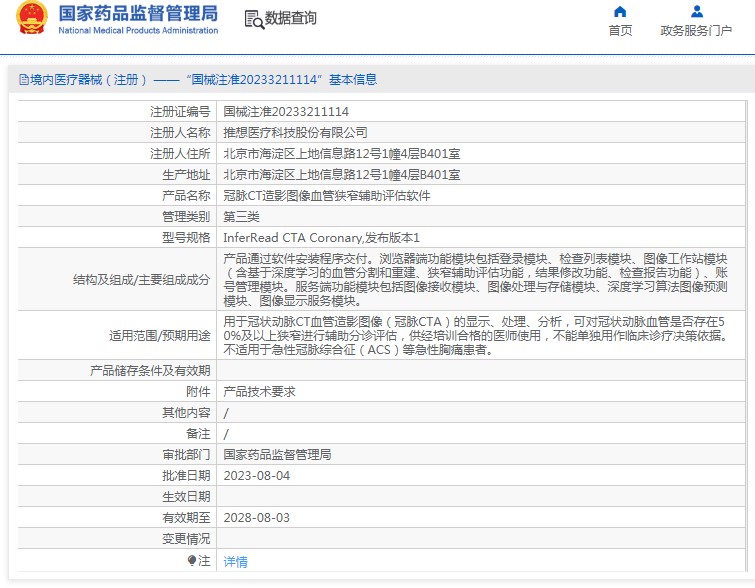The width and height of the screenshot is (755, 588).
Task: Open attachment 产品技术要求
Action: [259, 392]
